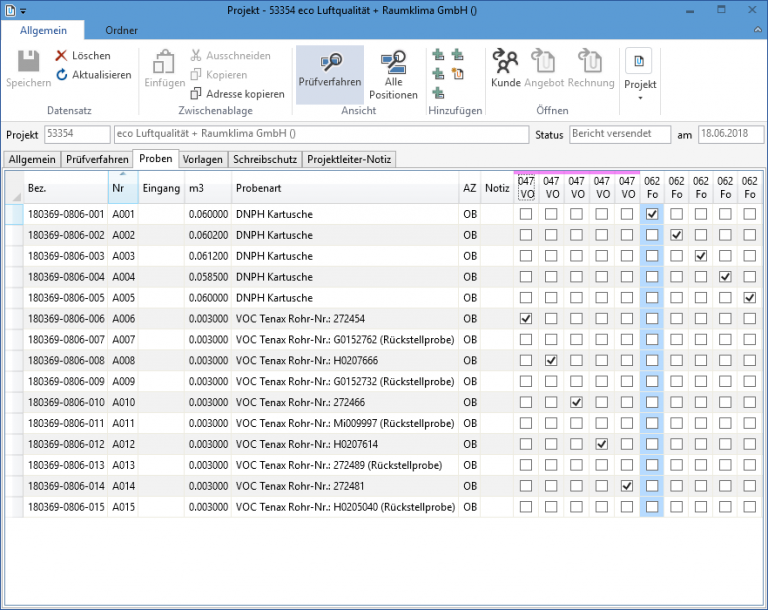Open the Angebot document
Viewport: 768px width, 610px height.
[544, 70]
